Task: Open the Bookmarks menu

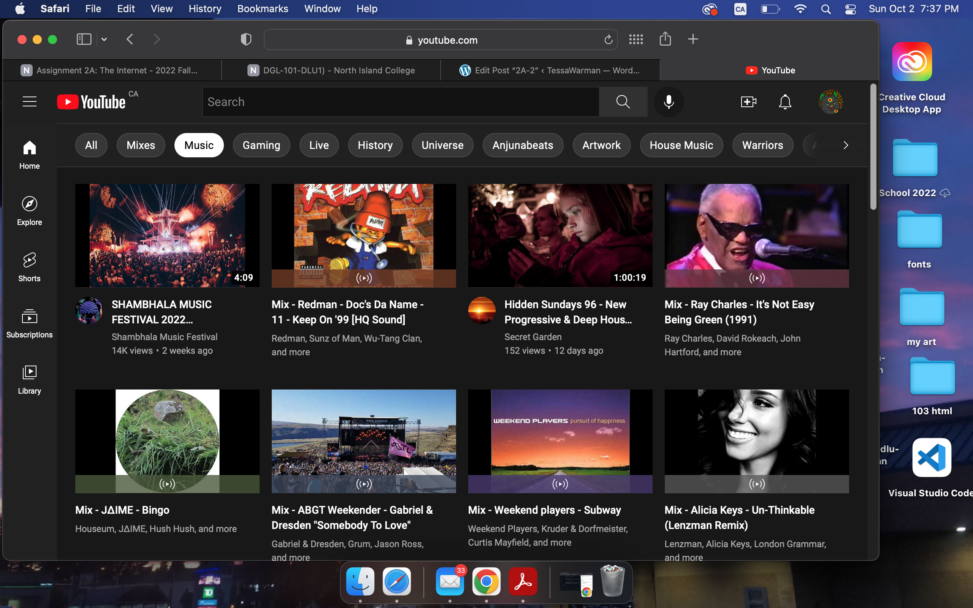Action: pos(262,9)
